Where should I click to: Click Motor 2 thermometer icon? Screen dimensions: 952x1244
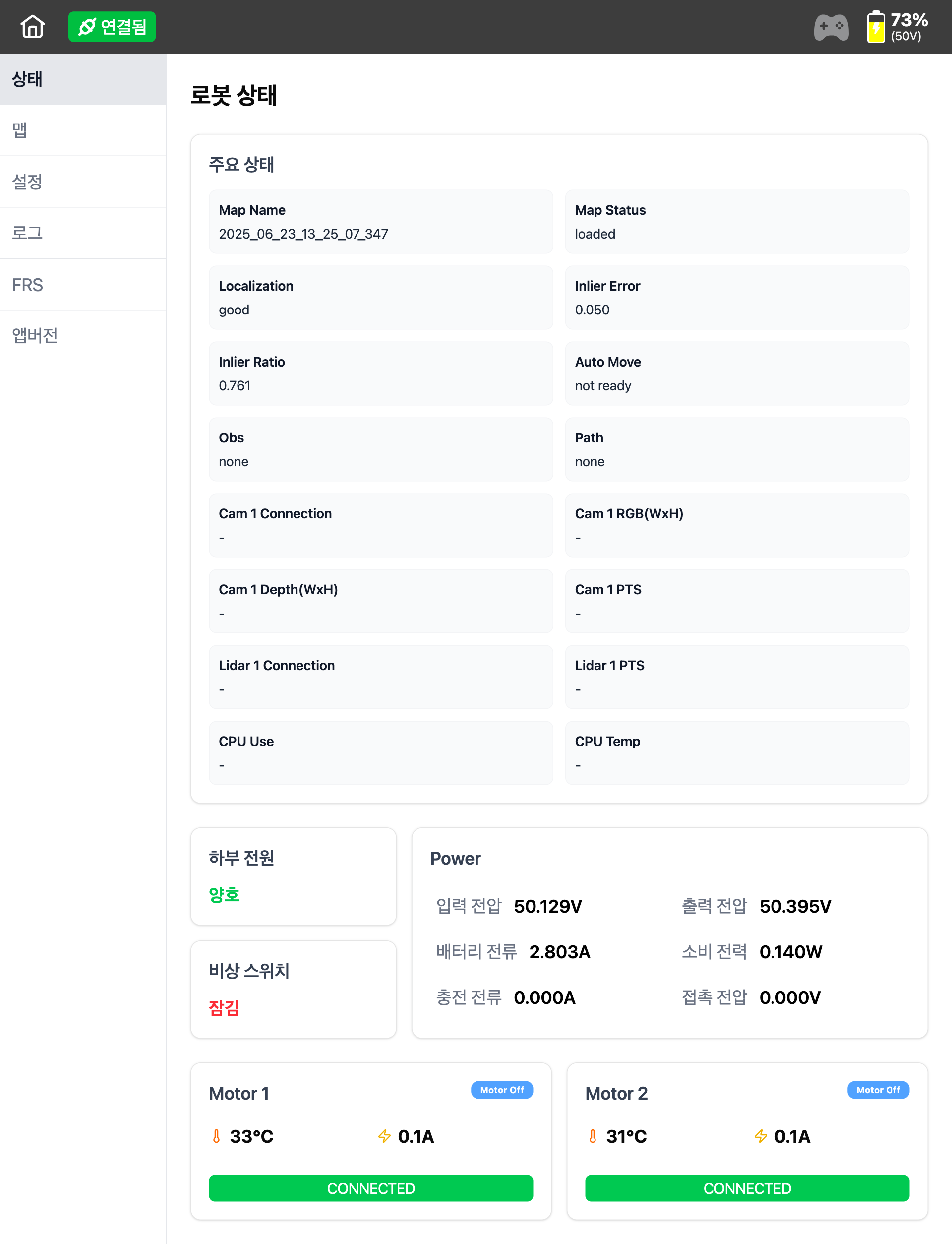593,1136
